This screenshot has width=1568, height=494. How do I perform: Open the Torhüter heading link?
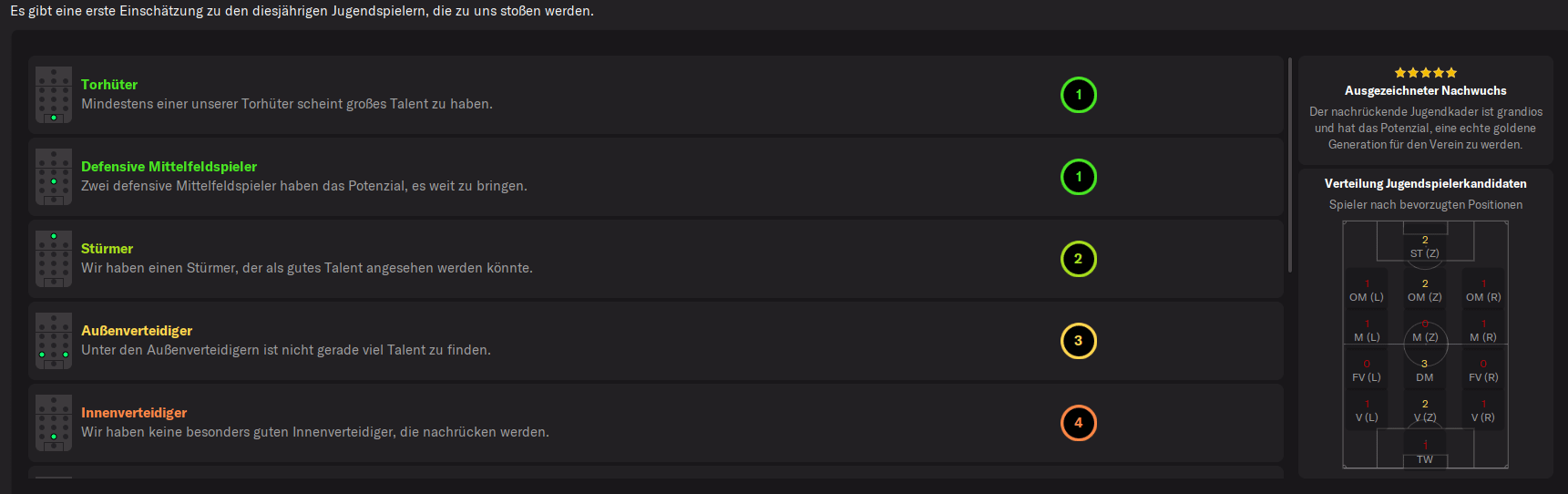[109, 85]
